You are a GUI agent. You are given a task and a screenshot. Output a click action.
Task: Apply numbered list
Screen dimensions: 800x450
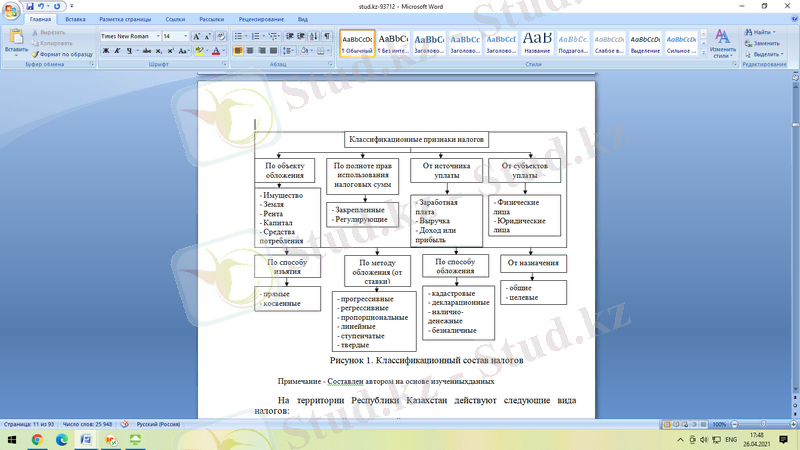[255, 36]
